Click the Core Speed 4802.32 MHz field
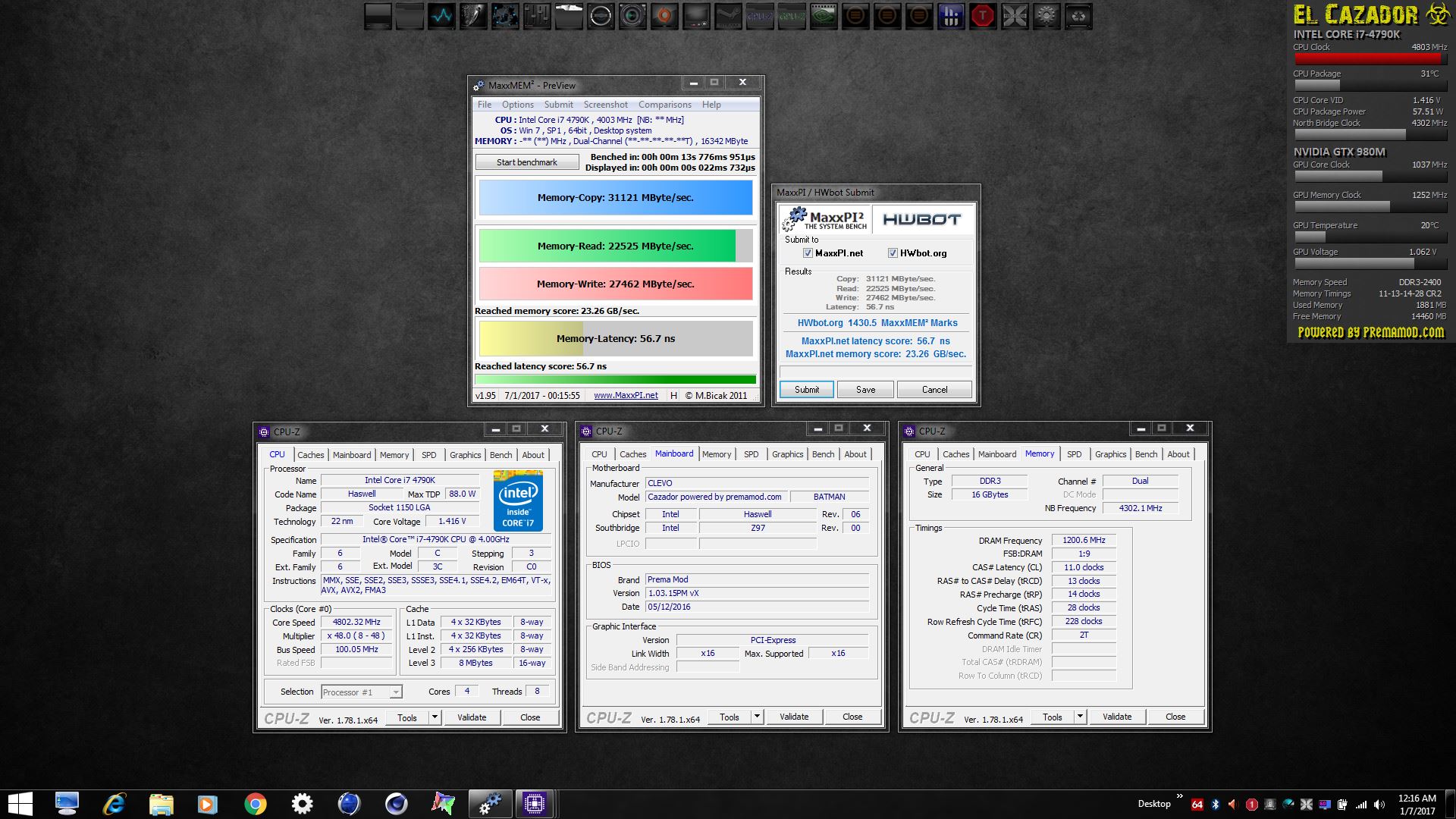 356,622
